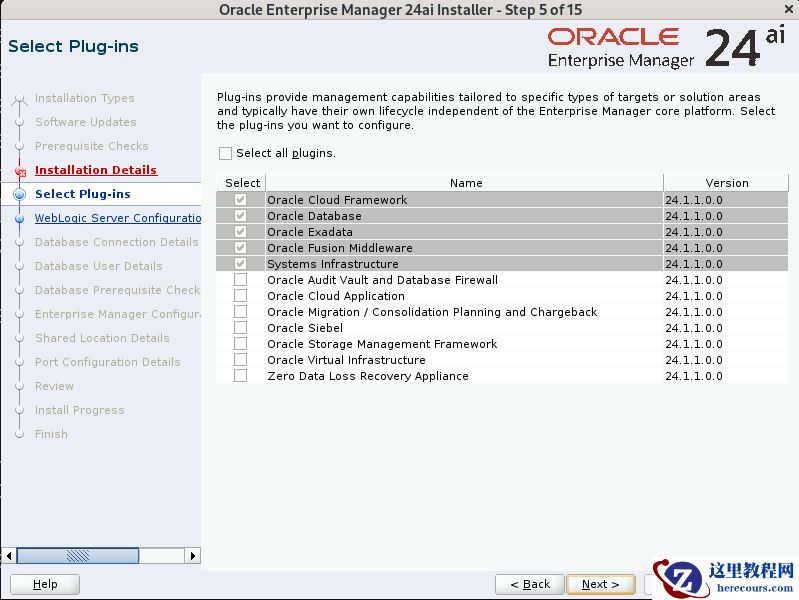Click the Installation Types step label
The height and width of the screenshot is (600, 799).
[85, 98]
